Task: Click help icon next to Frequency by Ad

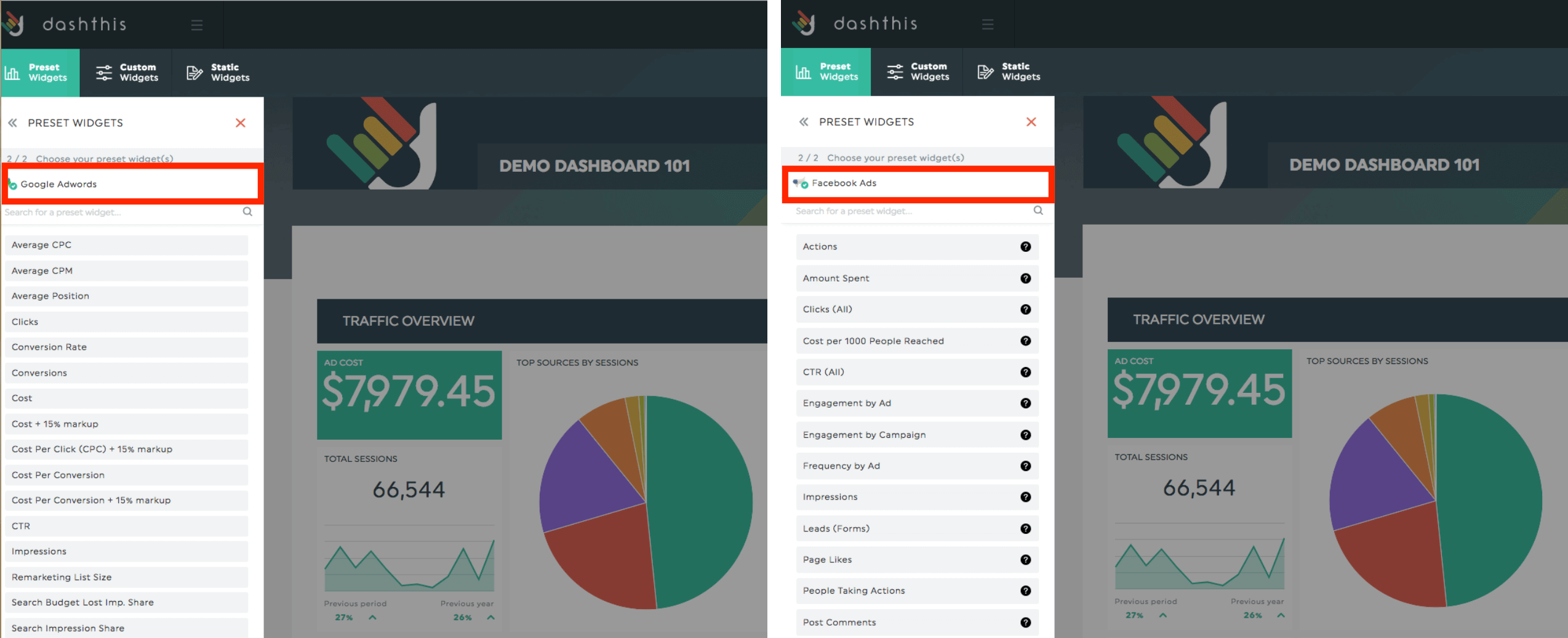Action: pos(1025,466)
